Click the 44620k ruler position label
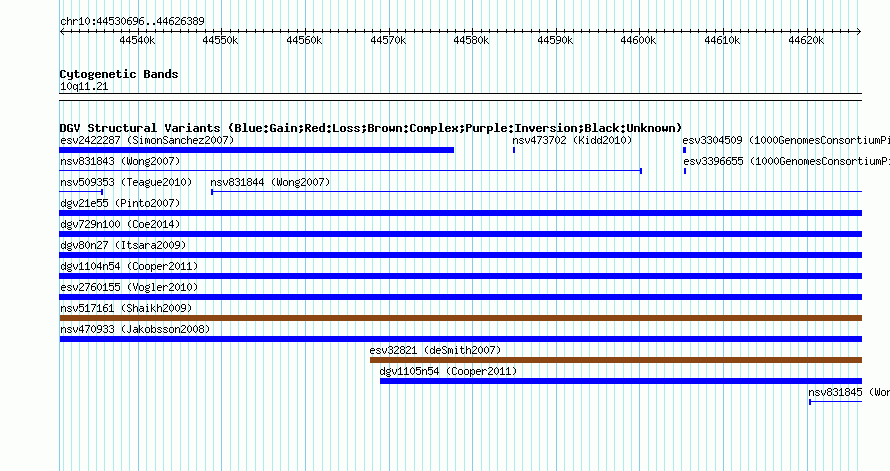 806,40
